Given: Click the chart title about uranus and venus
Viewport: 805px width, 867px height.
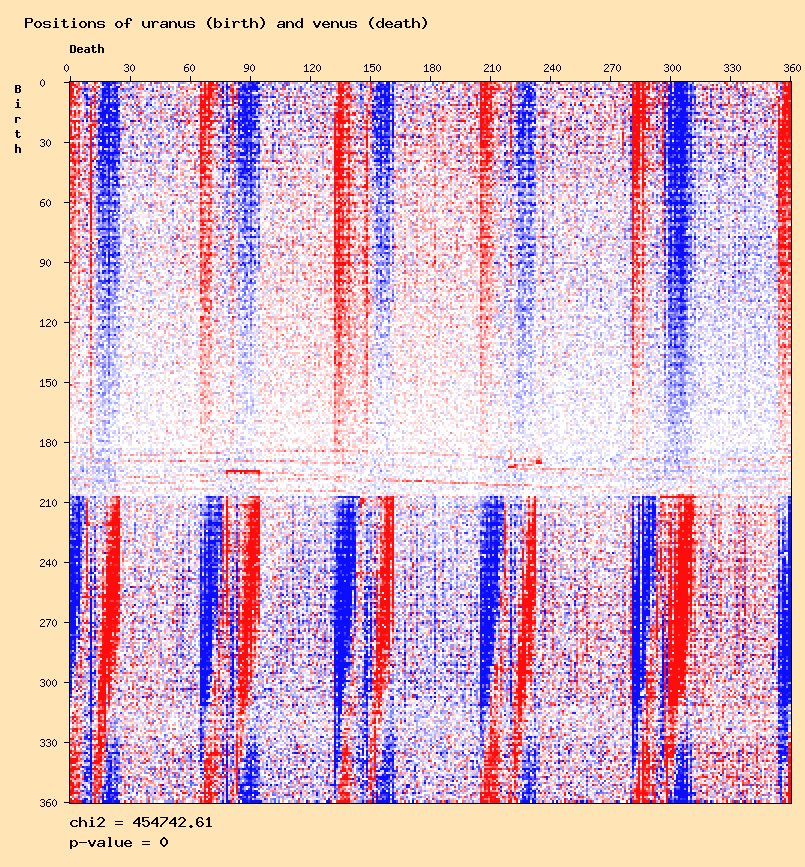Looking at the screenshot, I should 226,23.
